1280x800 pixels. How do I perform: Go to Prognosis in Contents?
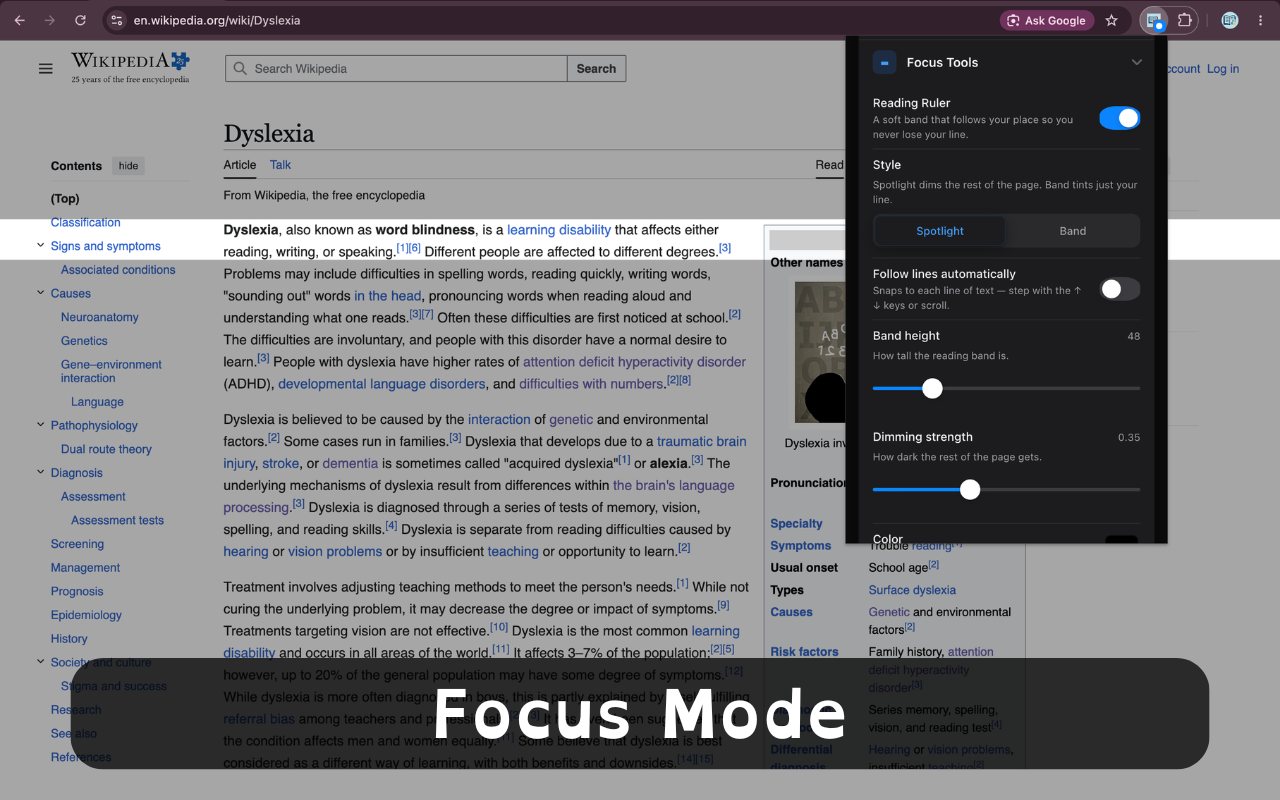[77, 591]
